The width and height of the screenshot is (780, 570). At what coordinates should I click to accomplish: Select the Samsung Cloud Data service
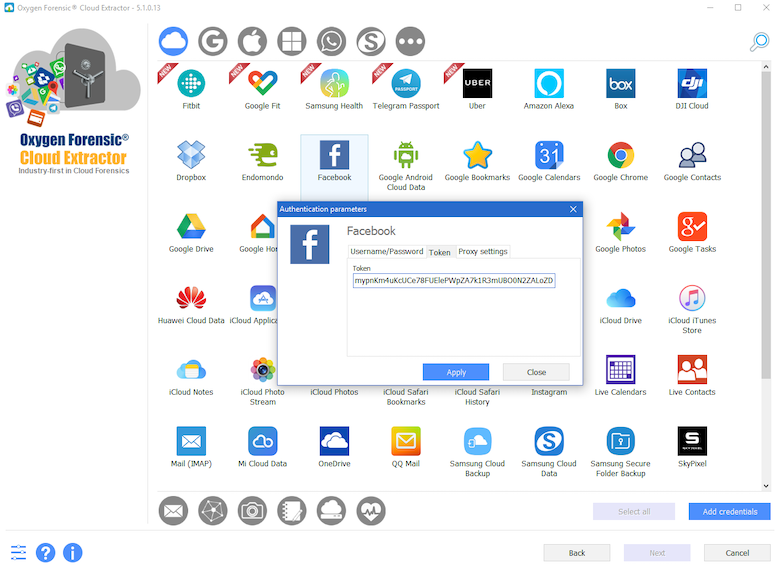549,441
